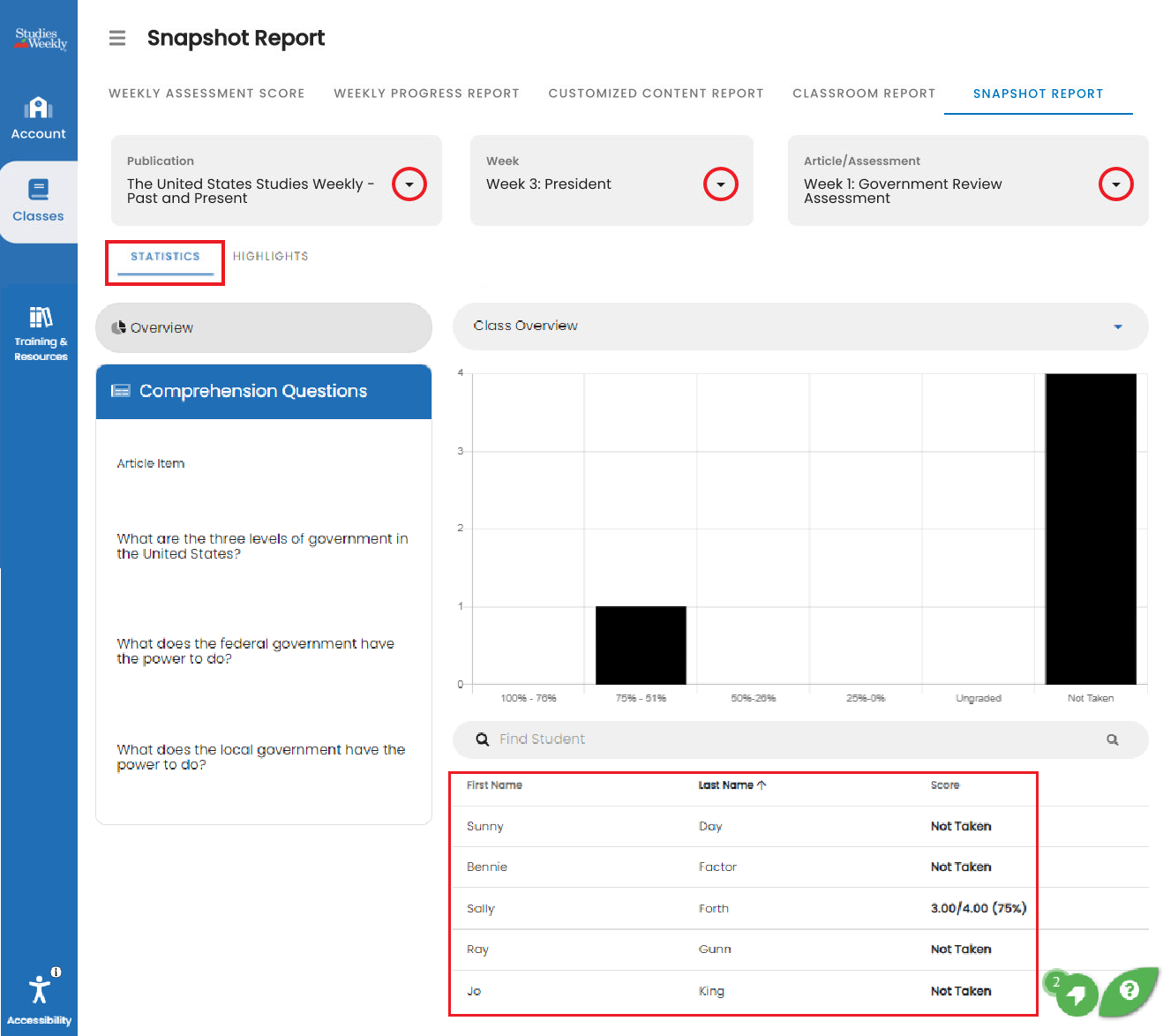The height and width of the screenshot is (1036, 1163).
Task: Open question about local government power
Action: click(260, 757)
